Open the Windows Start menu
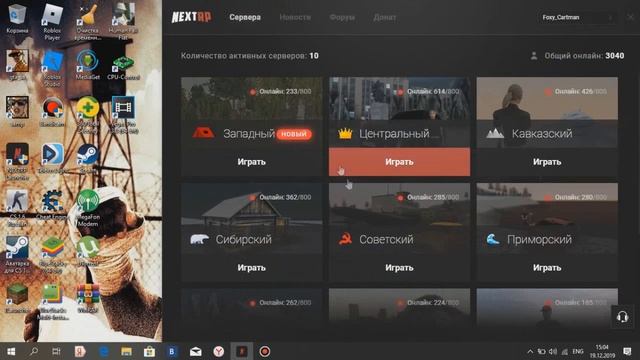 [x=11, y=351]
